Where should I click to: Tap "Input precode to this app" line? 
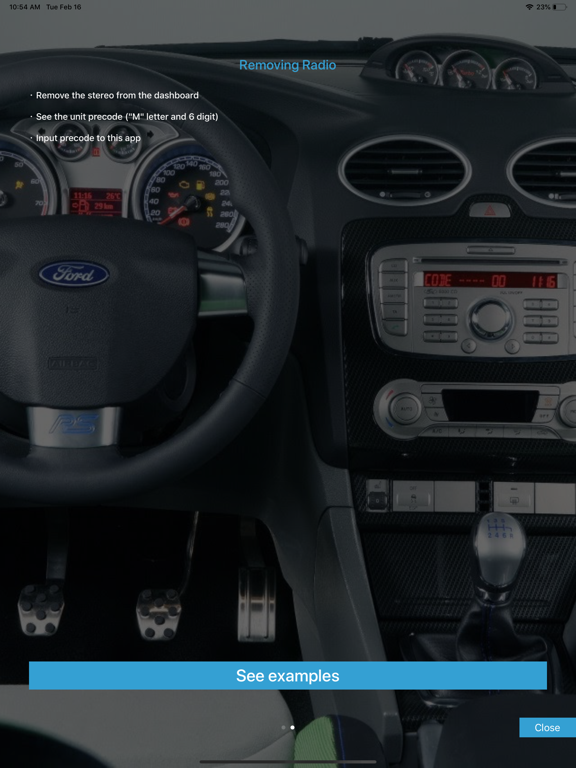click(x=88, y=138)
